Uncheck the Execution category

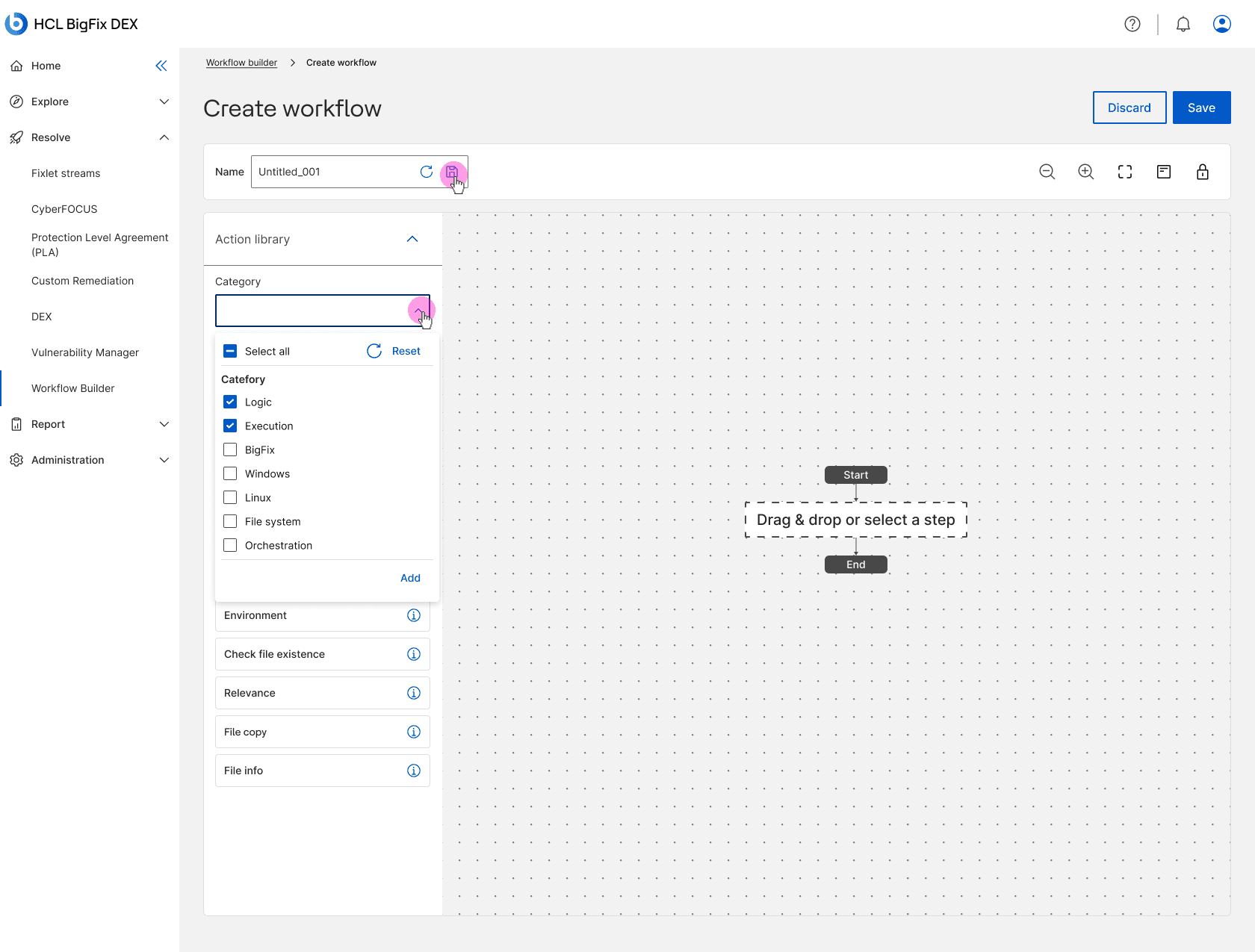(x=230, y=426)
